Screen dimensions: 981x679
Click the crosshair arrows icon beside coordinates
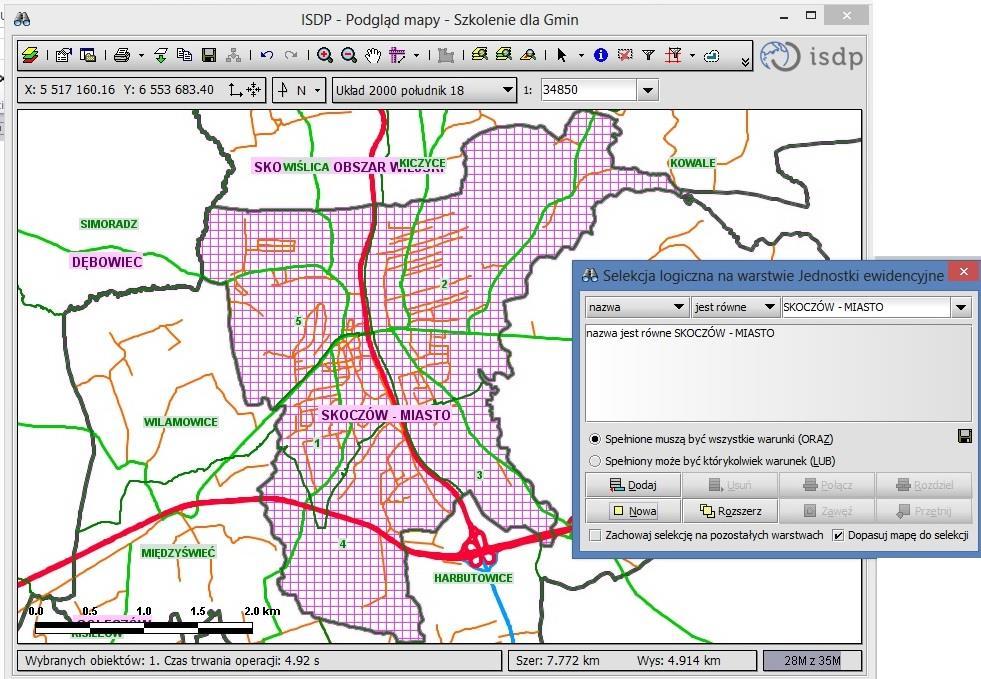[253, 90]
